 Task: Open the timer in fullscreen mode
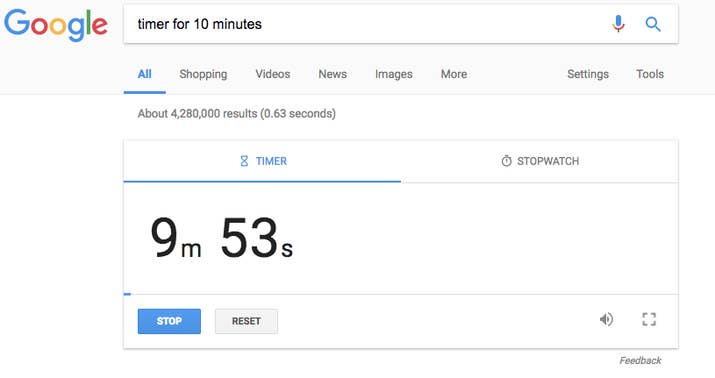649,319
